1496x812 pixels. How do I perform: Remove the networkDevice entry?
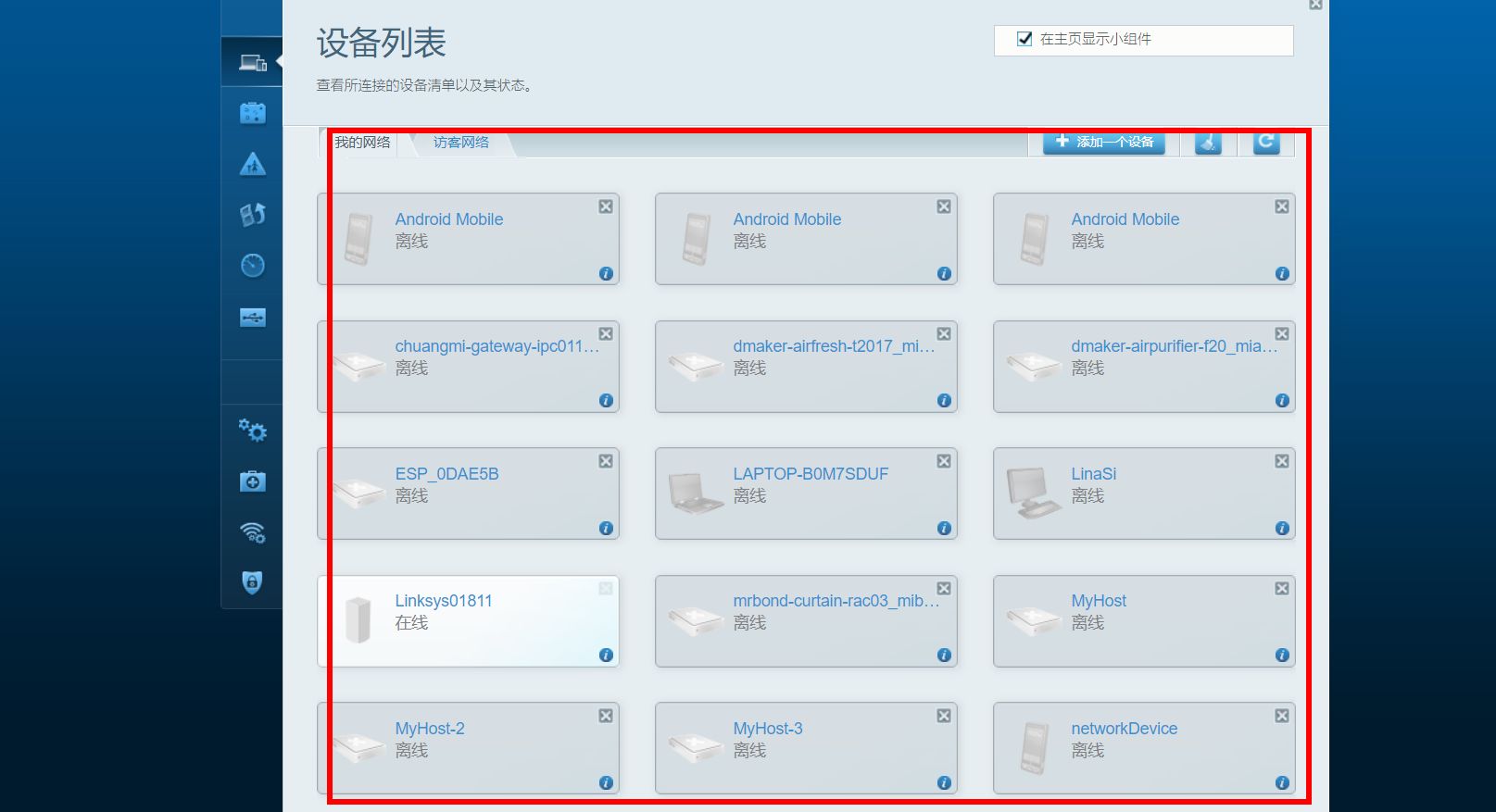[1282, 716]
